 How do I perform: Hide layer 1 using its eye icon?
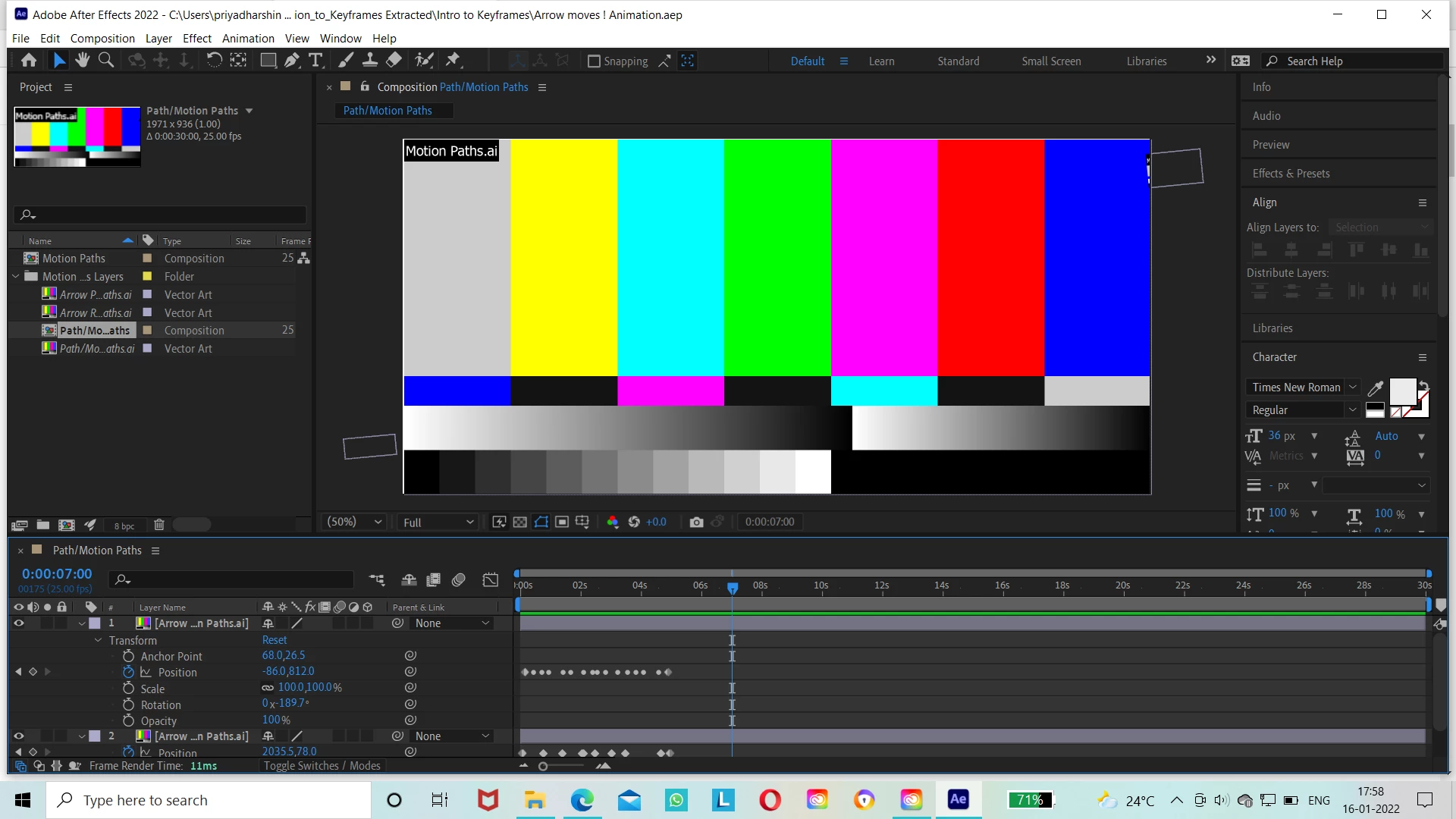[x=19, y=623]
